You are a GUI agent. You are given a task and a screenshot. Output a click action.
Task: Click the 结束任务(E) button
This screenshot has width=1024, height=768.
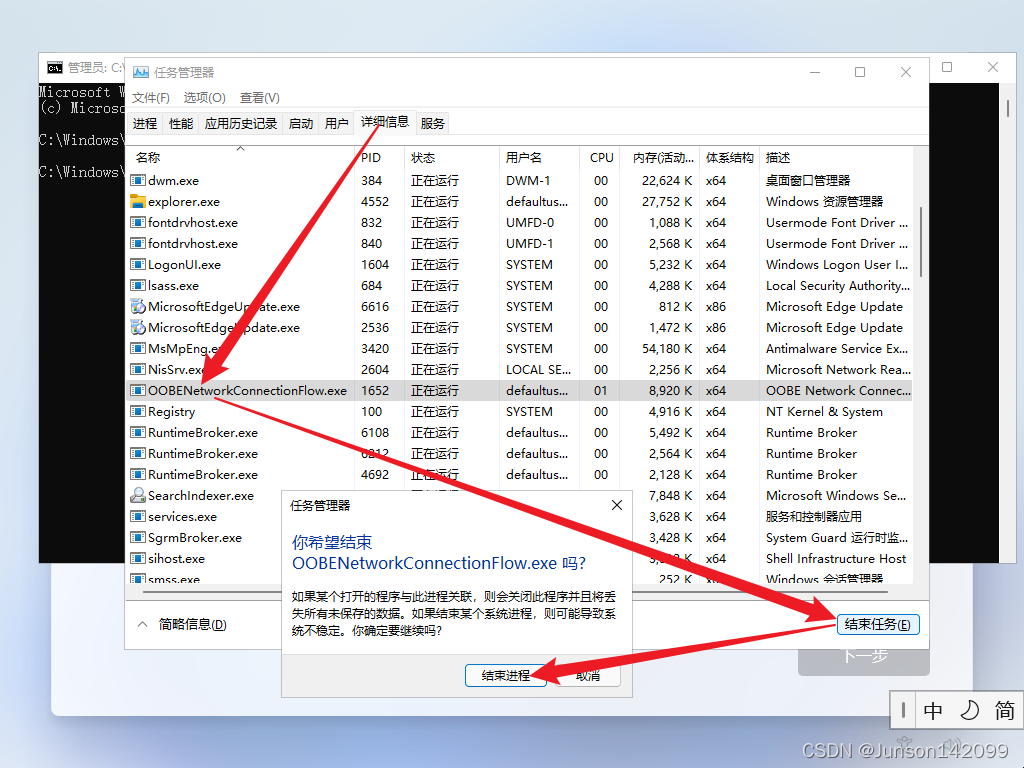coord(877,623)
